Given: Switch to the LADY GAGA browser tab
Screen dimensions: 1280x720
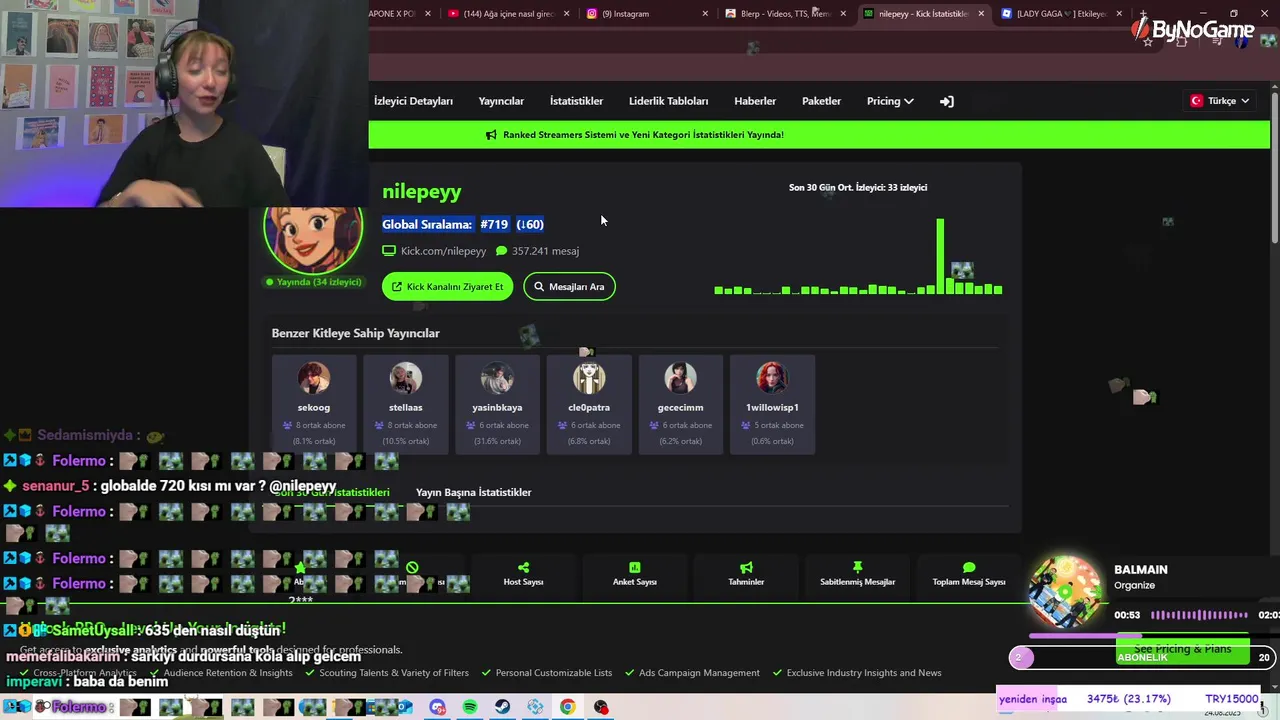Looking at the screenshot, I should 1055,14.
